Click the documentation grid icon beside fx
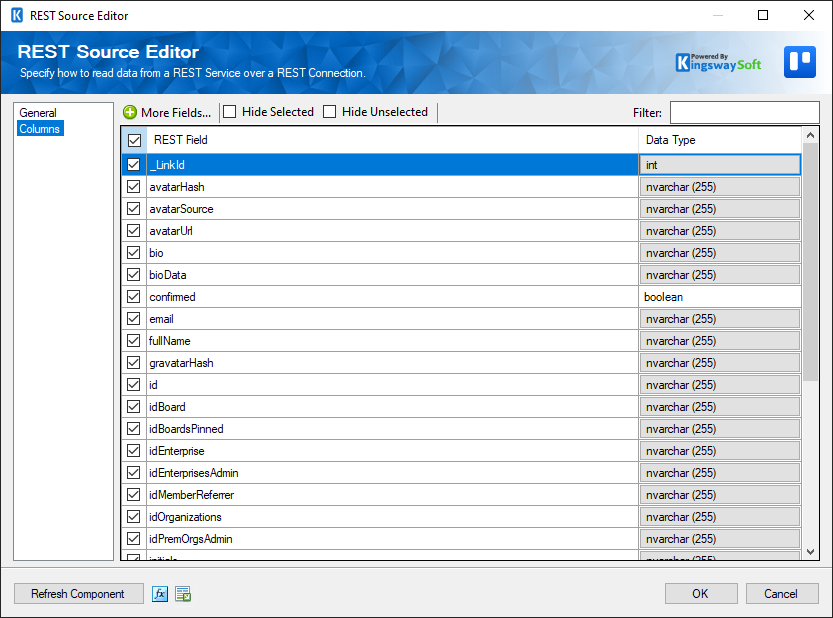833x618 pixels. coord(183,594)
